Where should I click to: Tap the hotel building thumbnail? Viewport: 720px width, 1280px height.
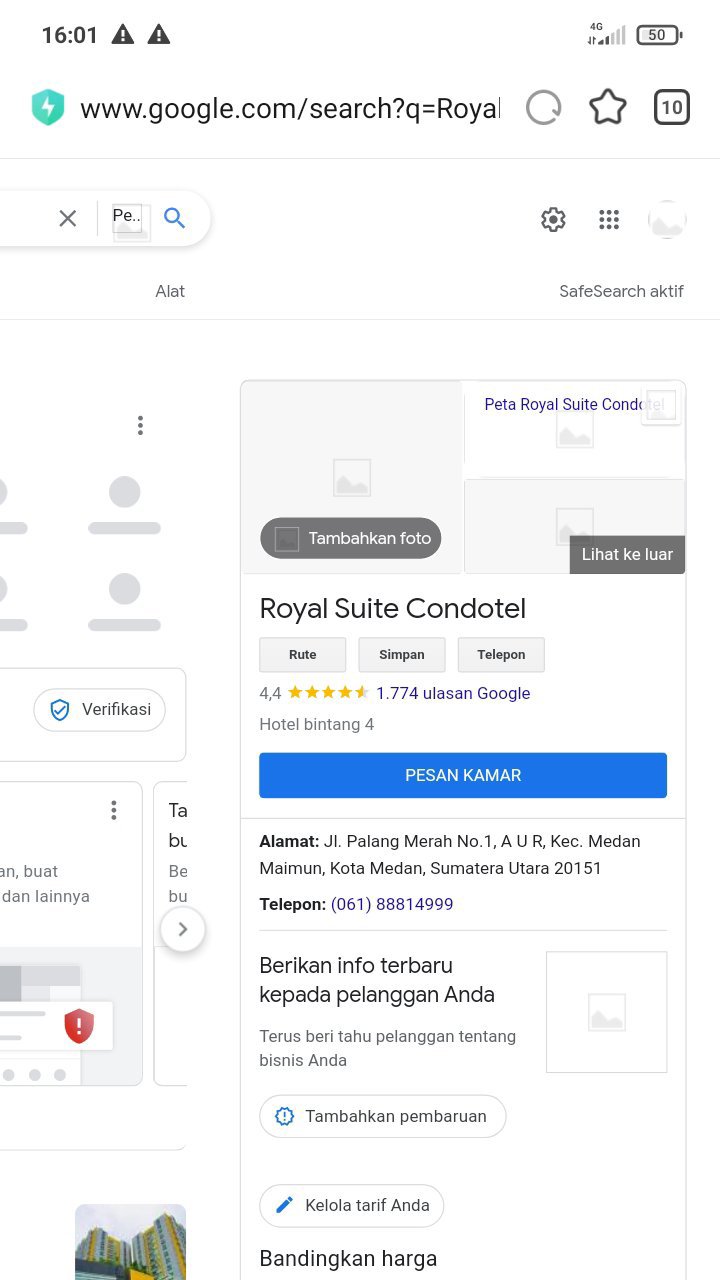click(130, 1242)
